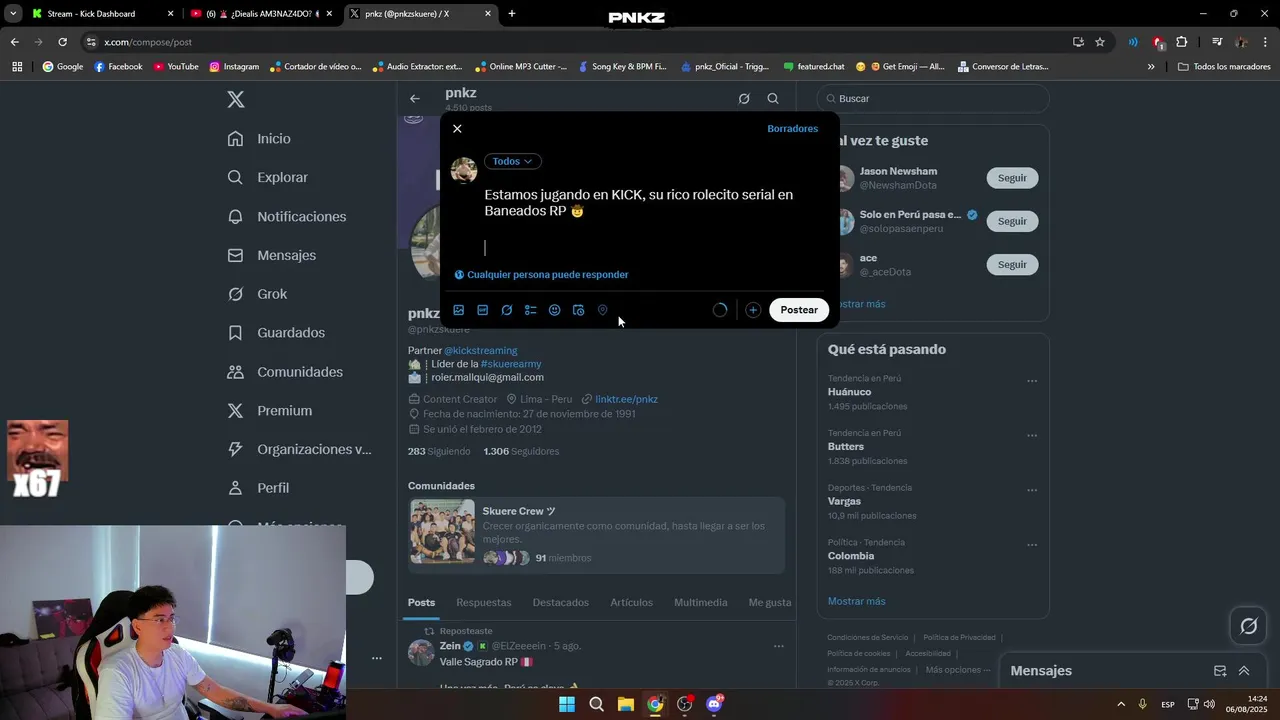Schedule the post with calendar icon
Image resolution: width=1280 pixels, height=720 pixels.
579,310
